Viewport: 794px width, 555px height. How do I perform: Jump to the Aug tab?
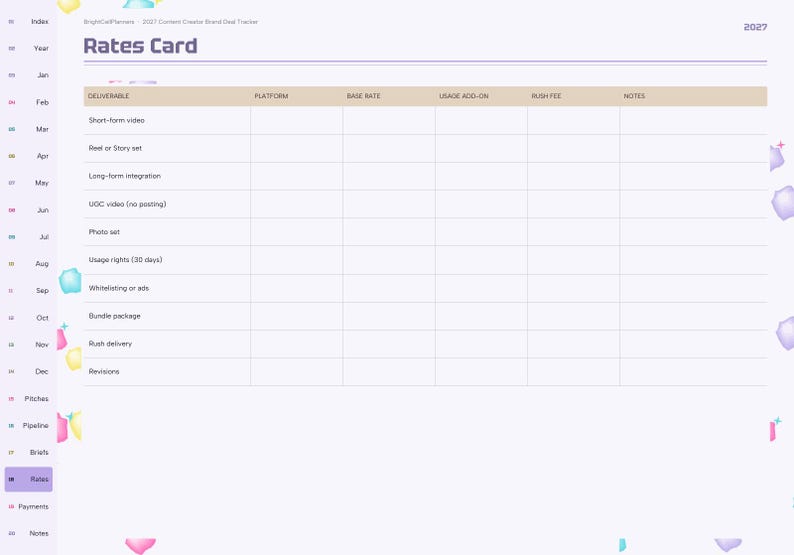[x=28, y=264]
